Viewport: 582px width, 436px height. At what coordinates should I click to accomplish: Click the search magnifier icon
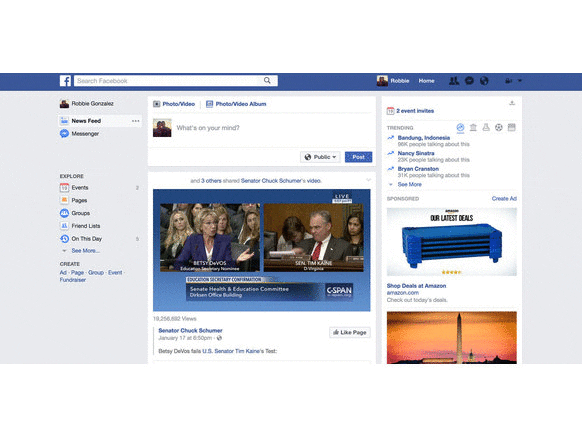[267, 81]
